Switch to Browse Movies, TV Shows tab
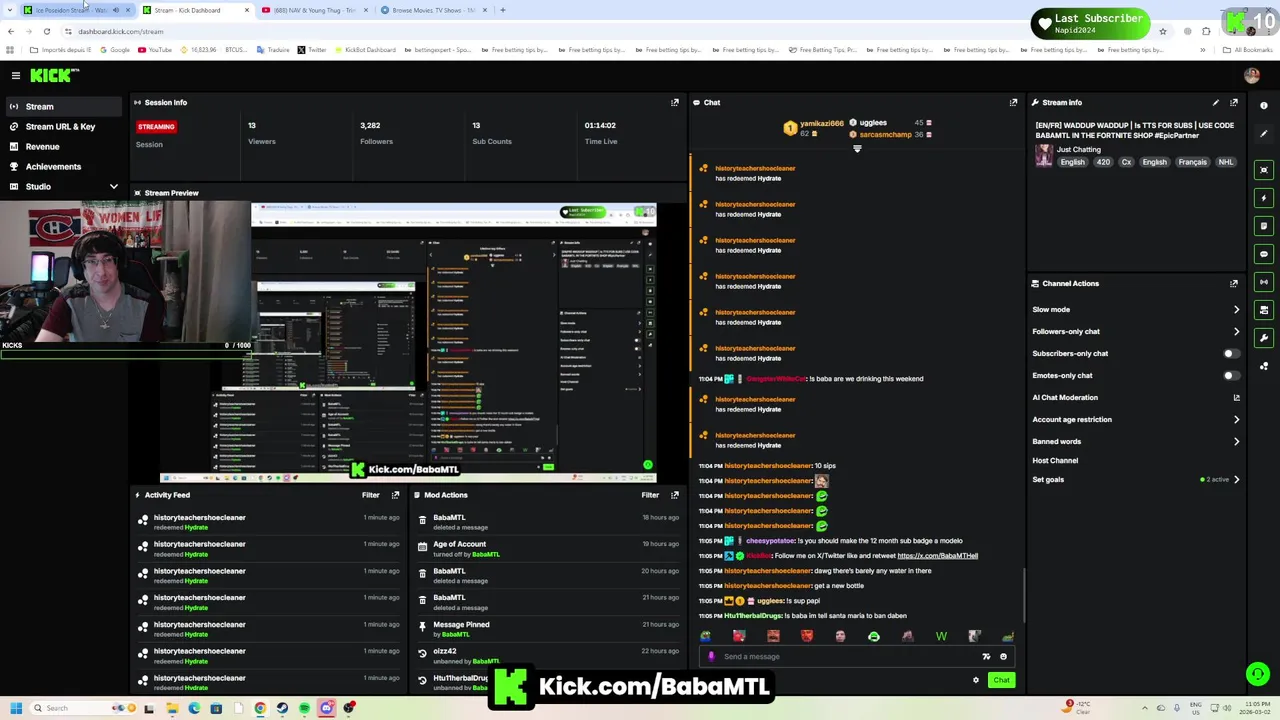The width and height of the screenshot is (1280, 720). [x=433, y=10]
